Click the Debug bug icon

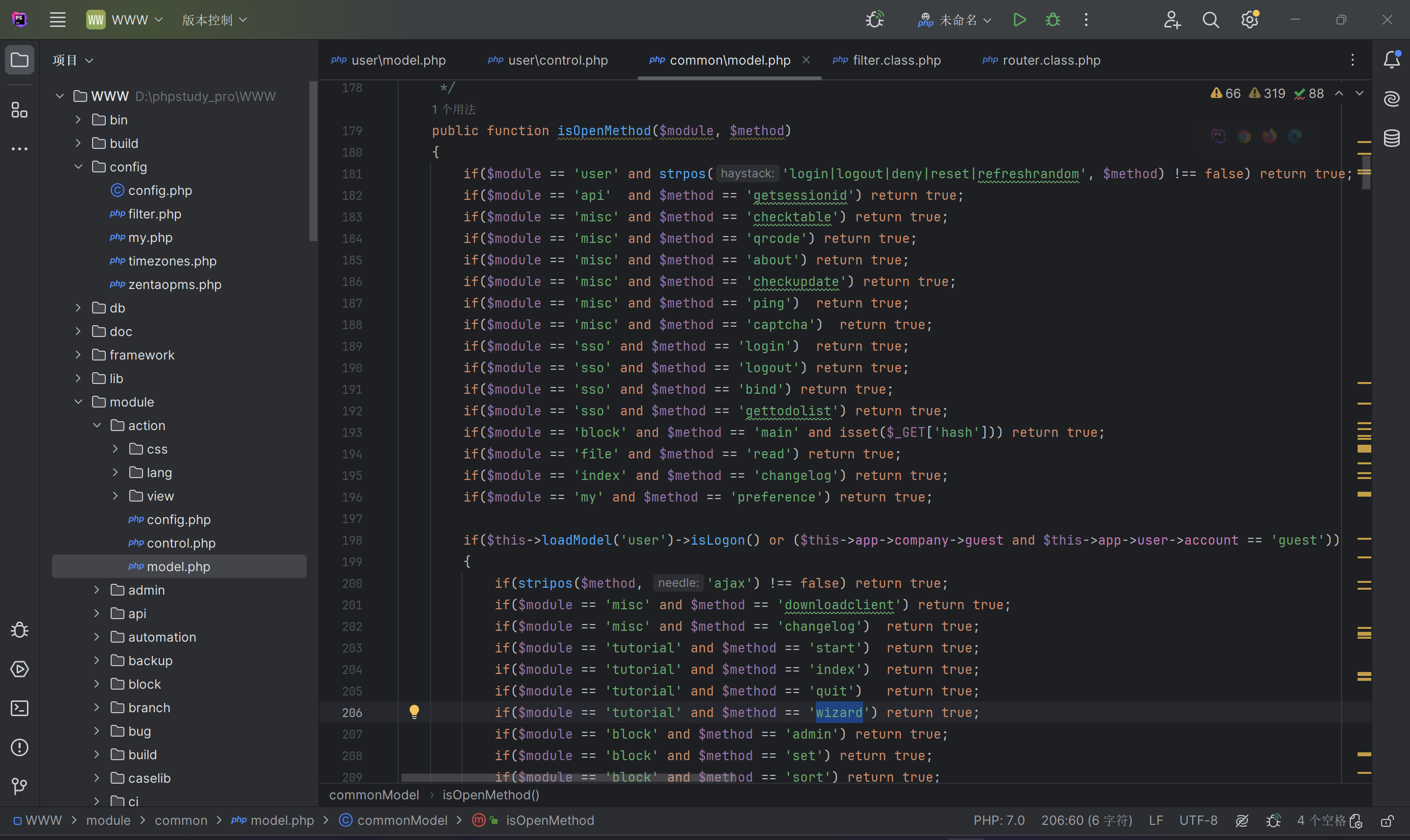(1053, 21)
